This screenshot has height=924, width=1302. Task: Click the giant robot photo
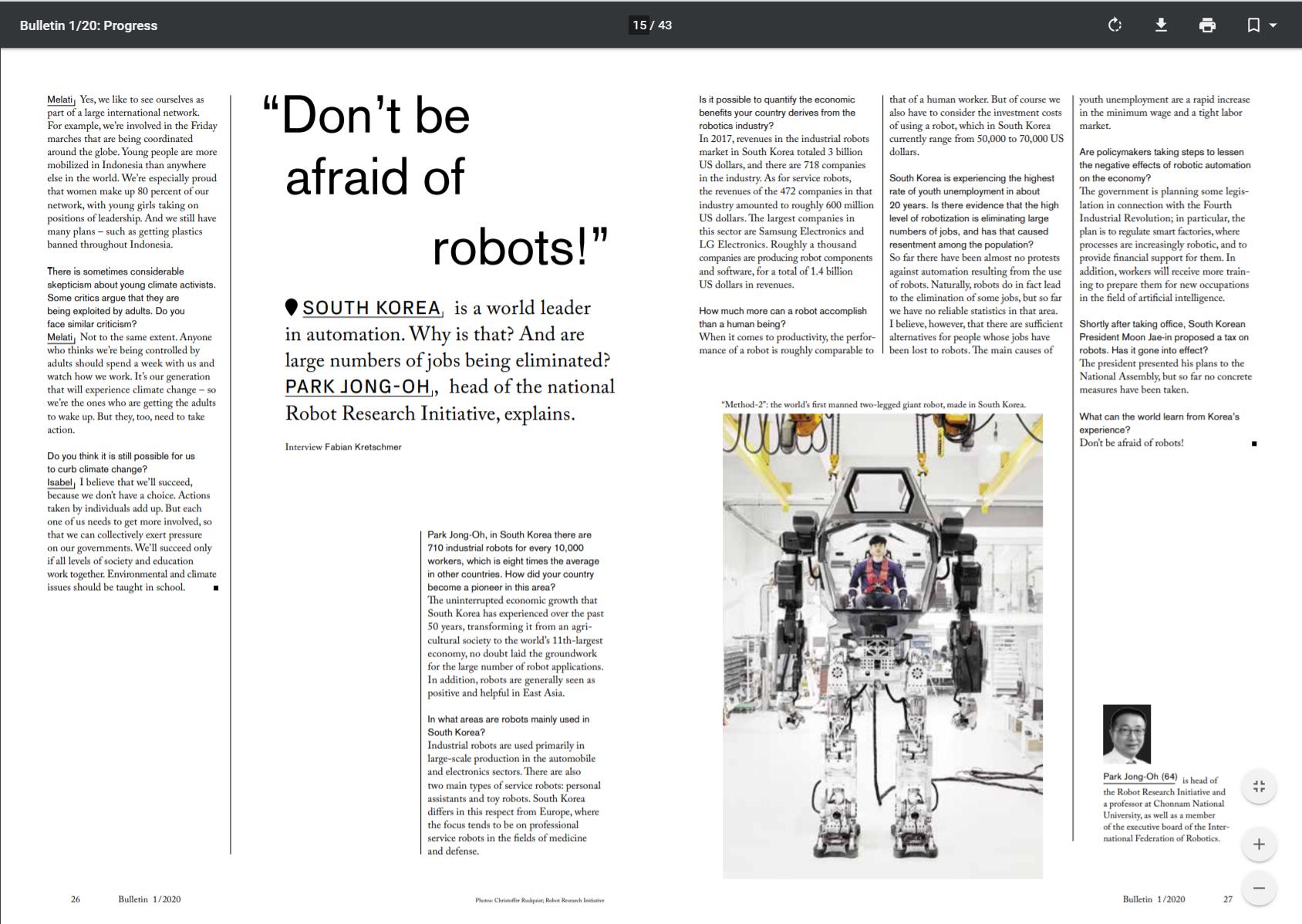[x=882, y=646]
